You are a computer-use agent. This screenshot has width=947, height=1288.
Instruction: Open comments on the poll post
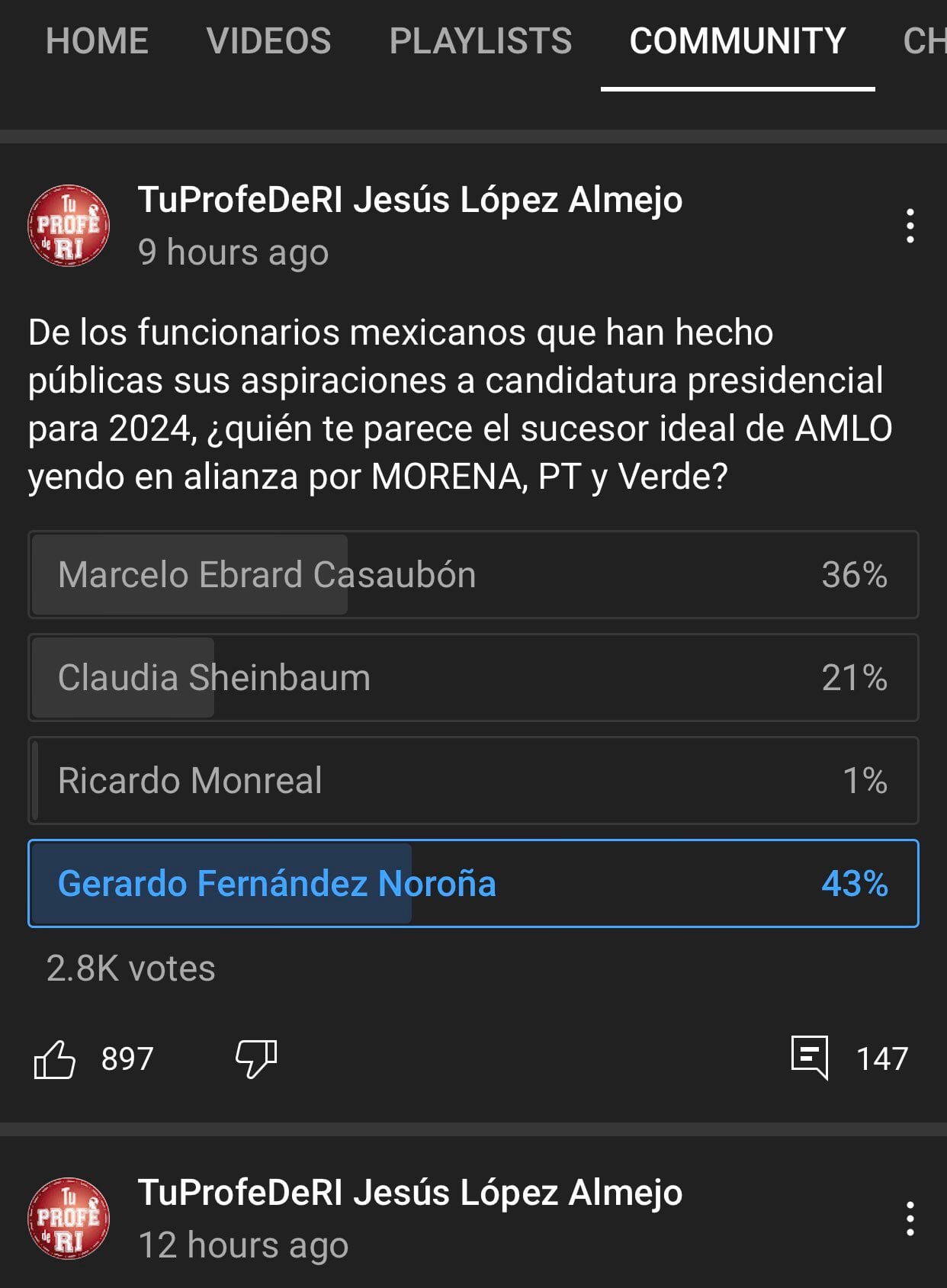coord(810,1058)
